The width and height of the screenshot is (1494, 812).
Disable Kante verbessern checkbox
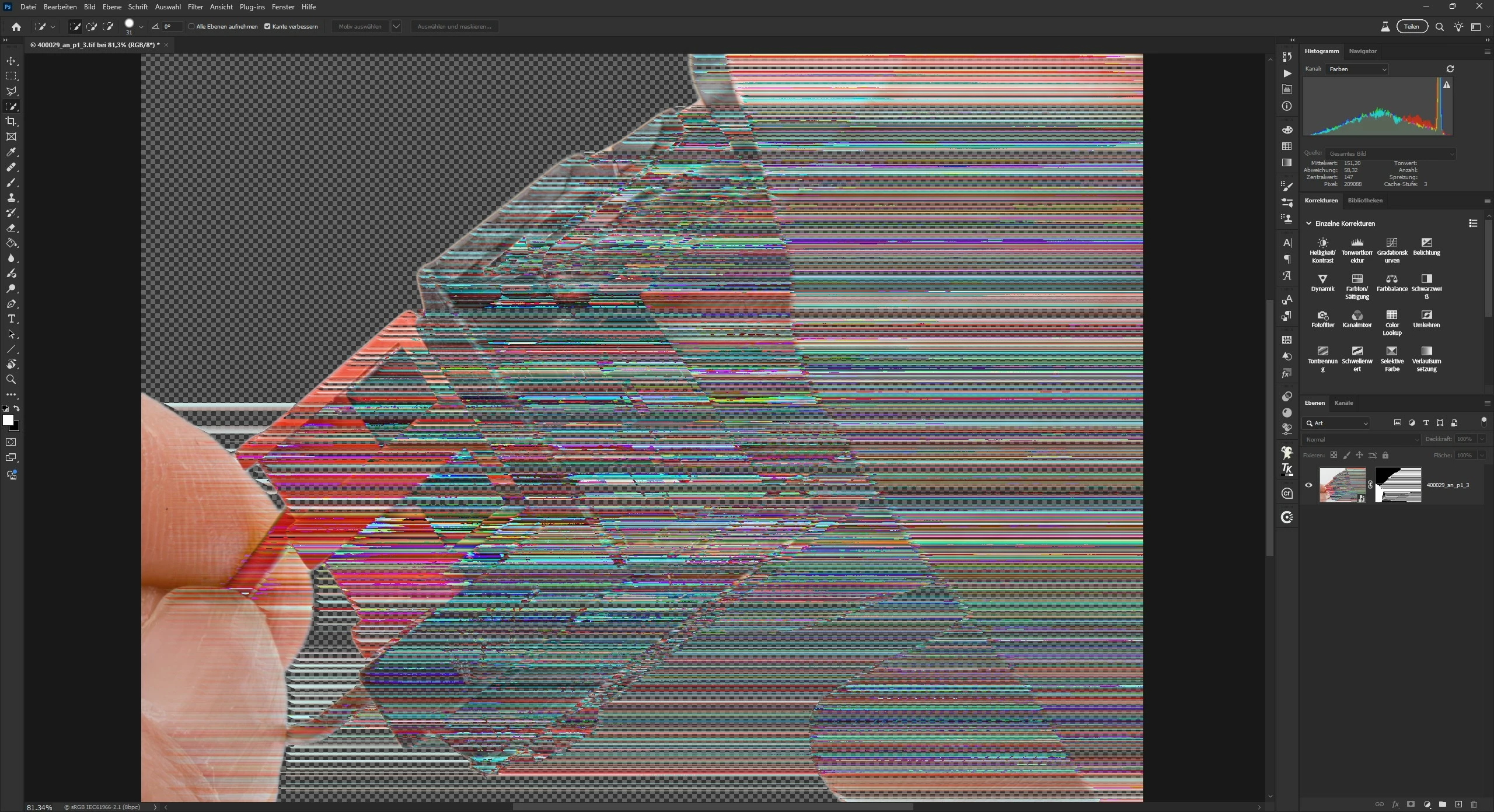pos(267,27)
